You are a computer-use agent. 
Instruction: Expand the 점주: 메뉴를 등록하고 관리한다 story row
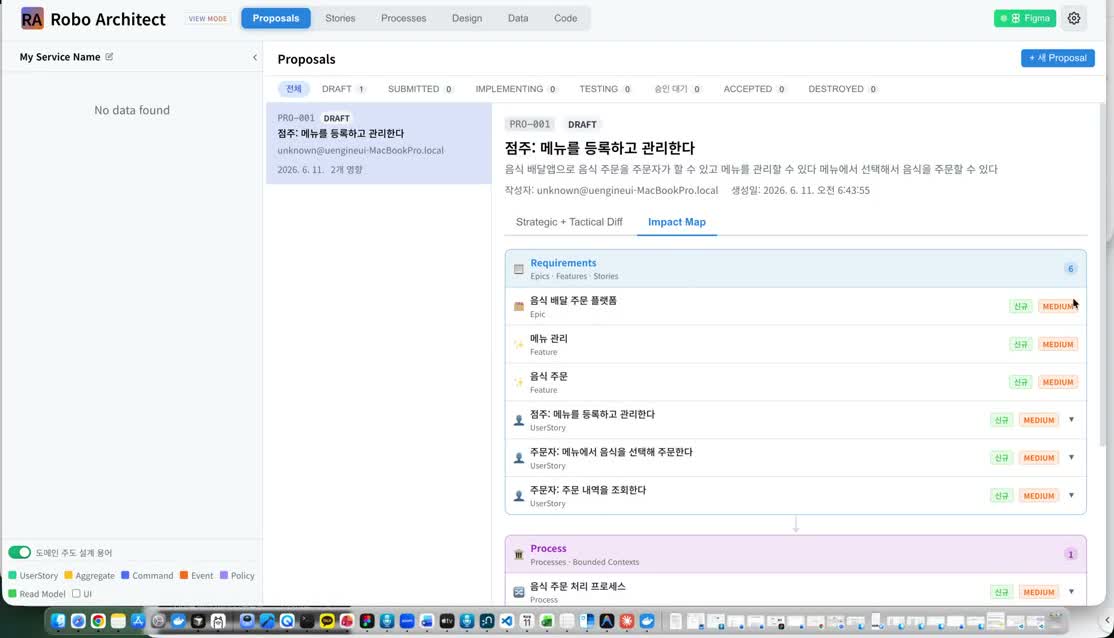[1071, 420]
